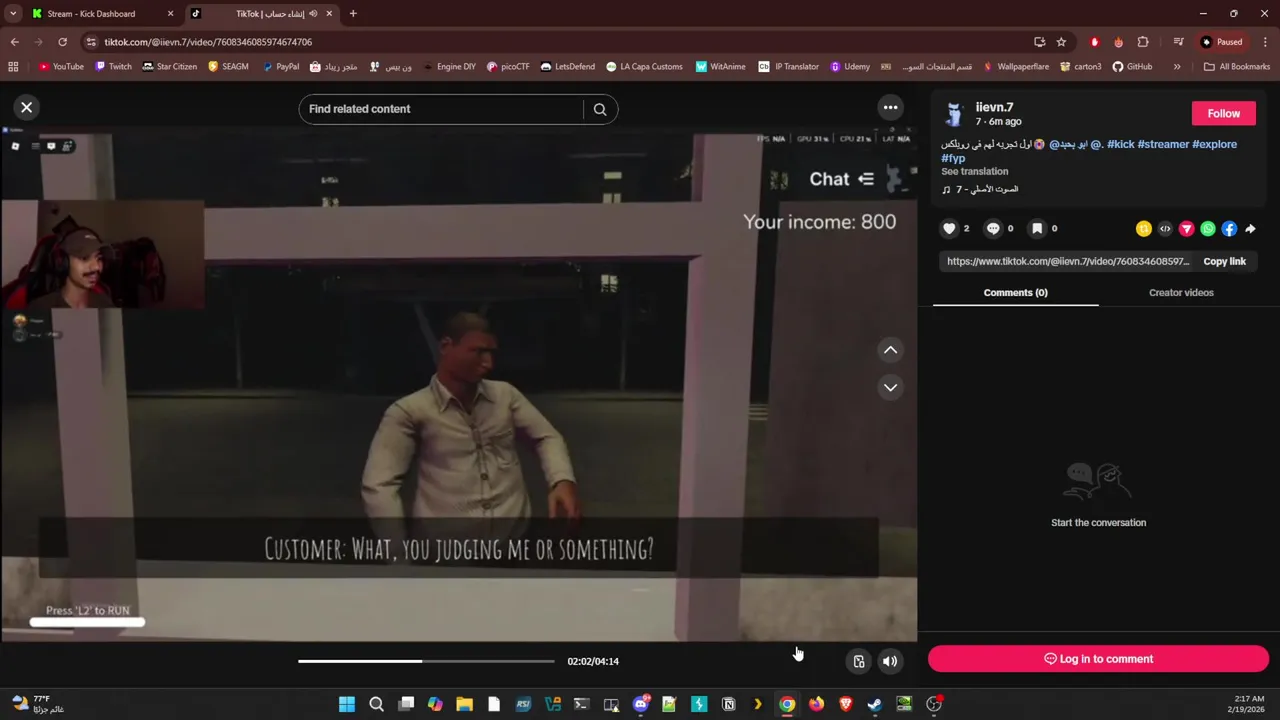The height and width of the screenshot is (720, 1280).
Task: Go to next video with down chevron
Action: (x=890, y=387)
